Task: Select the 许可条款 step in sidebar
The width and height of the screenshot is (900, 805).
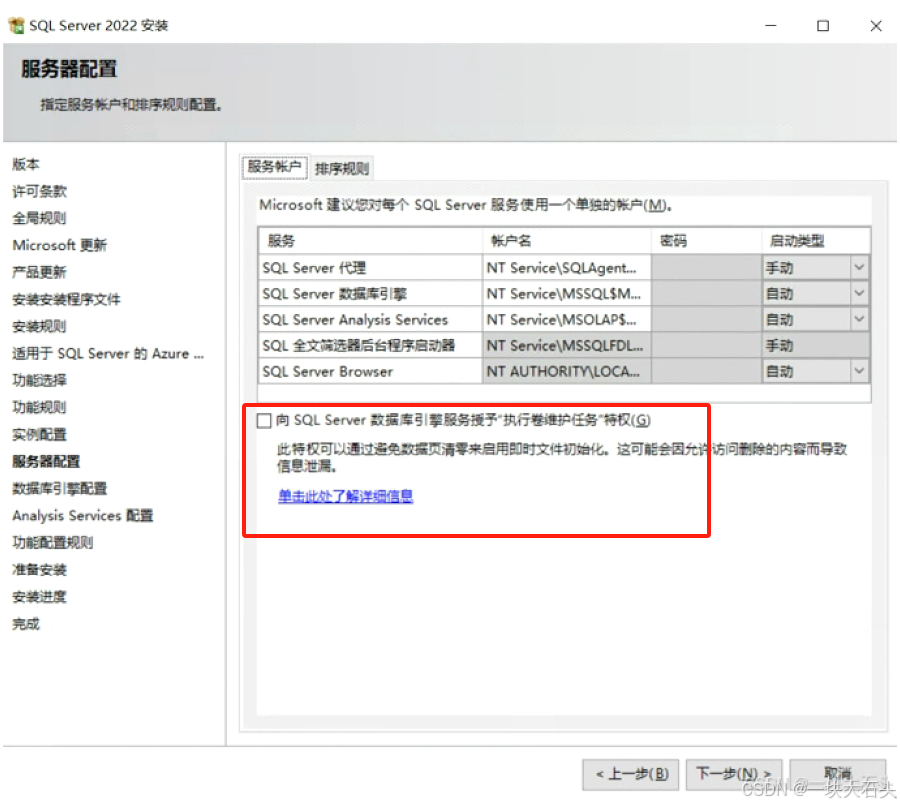Action: [x=40, y=191]
